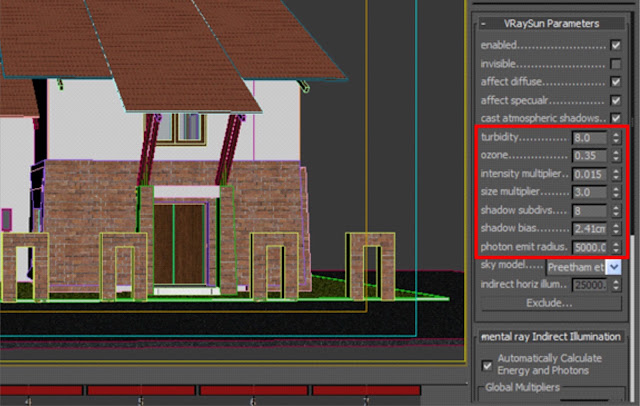
Task: Click the ozone value field
Action: coord(589,155)
